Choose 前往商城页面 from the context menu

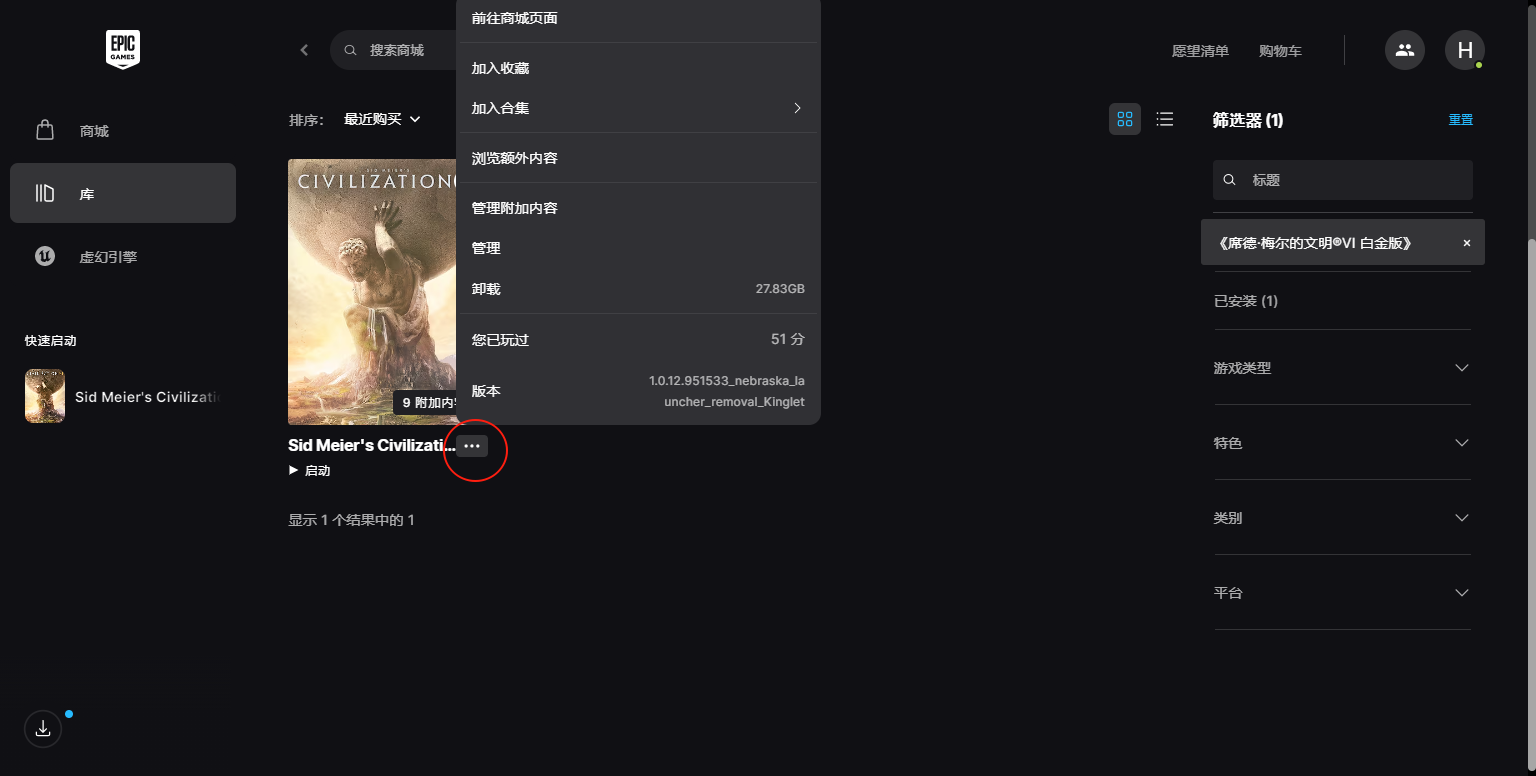tap(638, 18)
